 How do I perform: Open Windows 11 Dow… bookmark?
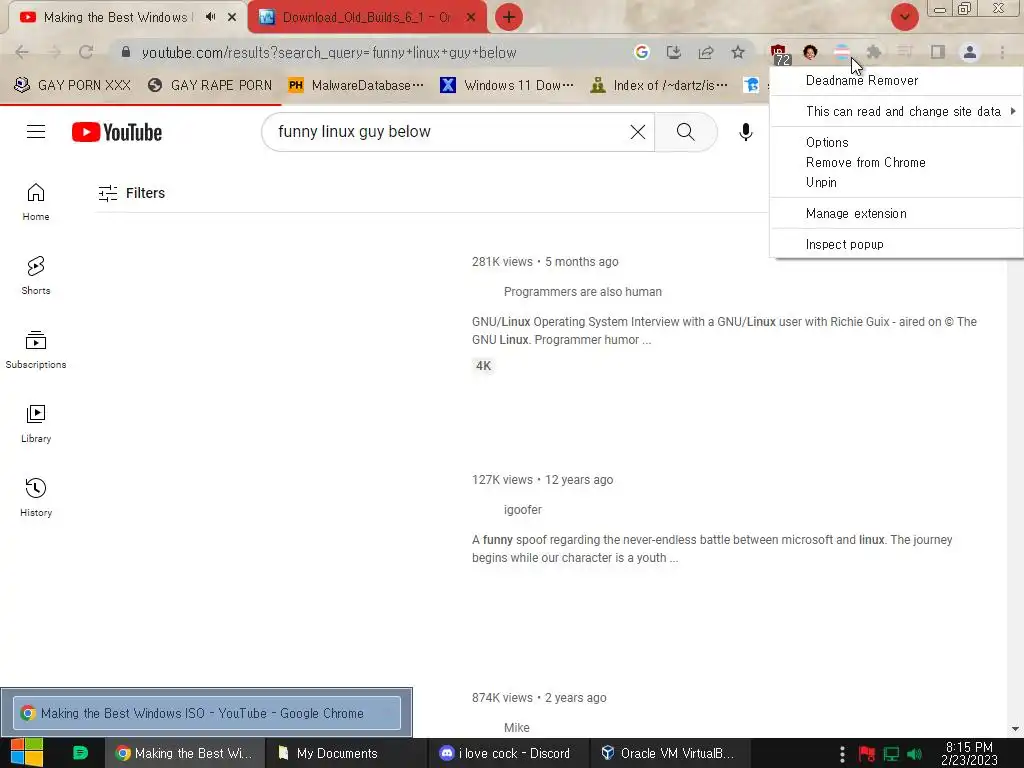[x=507, y=85]
